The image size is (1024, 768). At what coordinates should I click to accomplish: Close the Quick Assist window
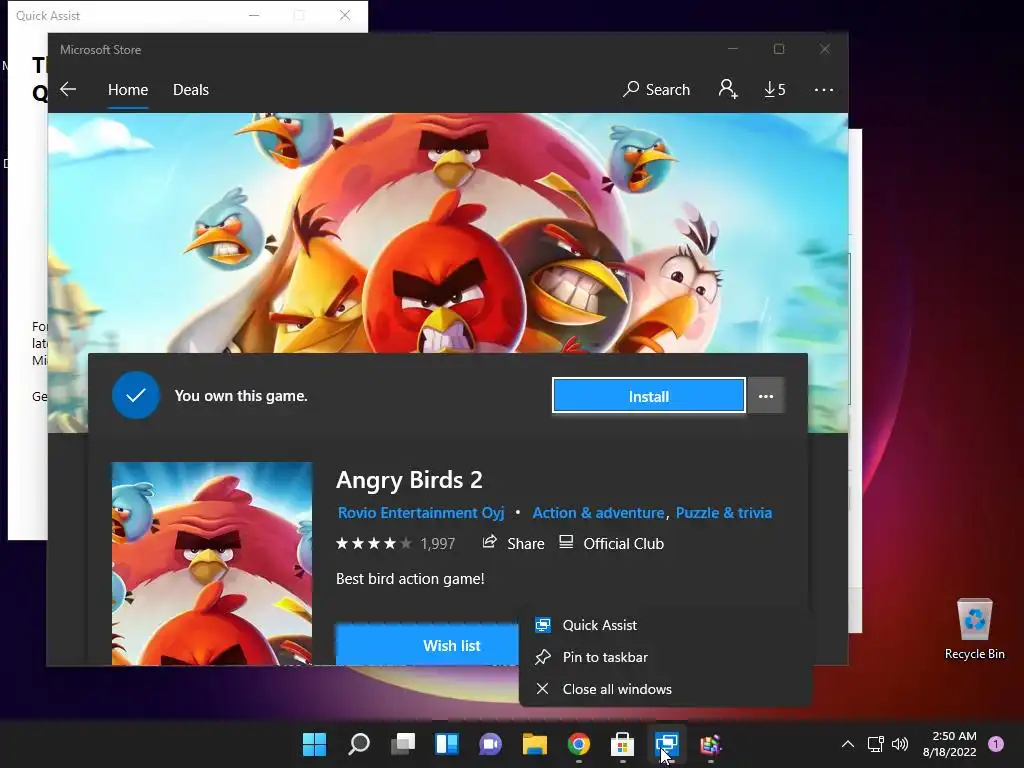(345, 16)
